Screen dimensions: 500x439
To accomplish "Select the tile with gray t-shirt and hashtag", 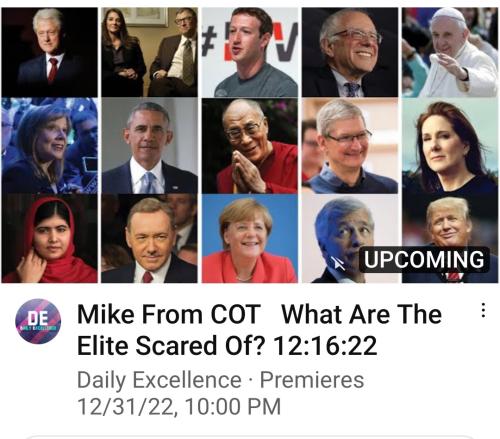I will click(250, 52).
